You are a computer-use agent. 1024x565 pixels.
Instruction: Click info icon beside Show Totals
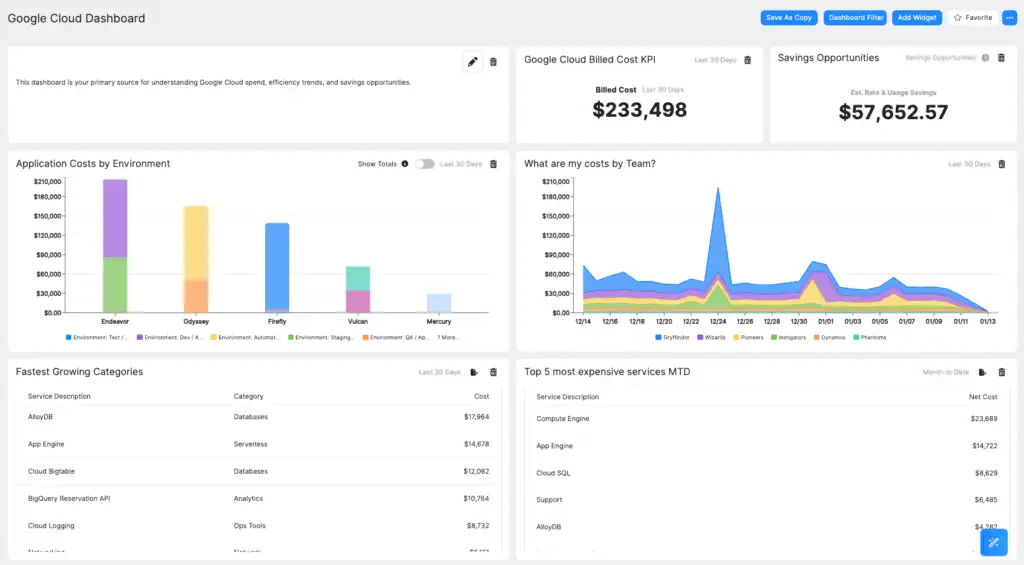[x=405, y=164]
